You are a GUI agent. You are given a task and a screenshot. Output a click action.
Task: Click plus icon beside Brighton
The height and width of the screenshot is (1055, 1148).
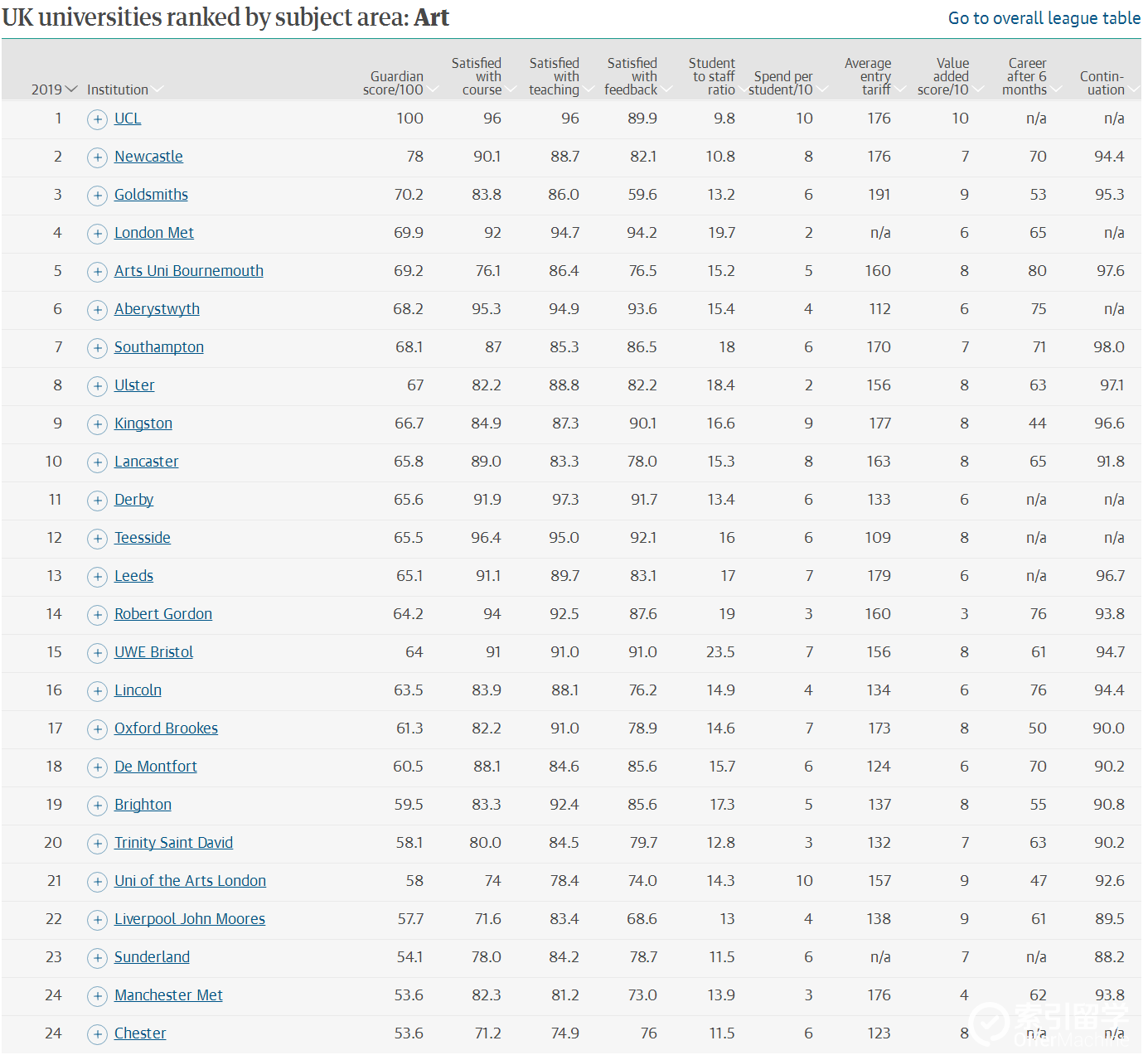click(x=98, y=806)
